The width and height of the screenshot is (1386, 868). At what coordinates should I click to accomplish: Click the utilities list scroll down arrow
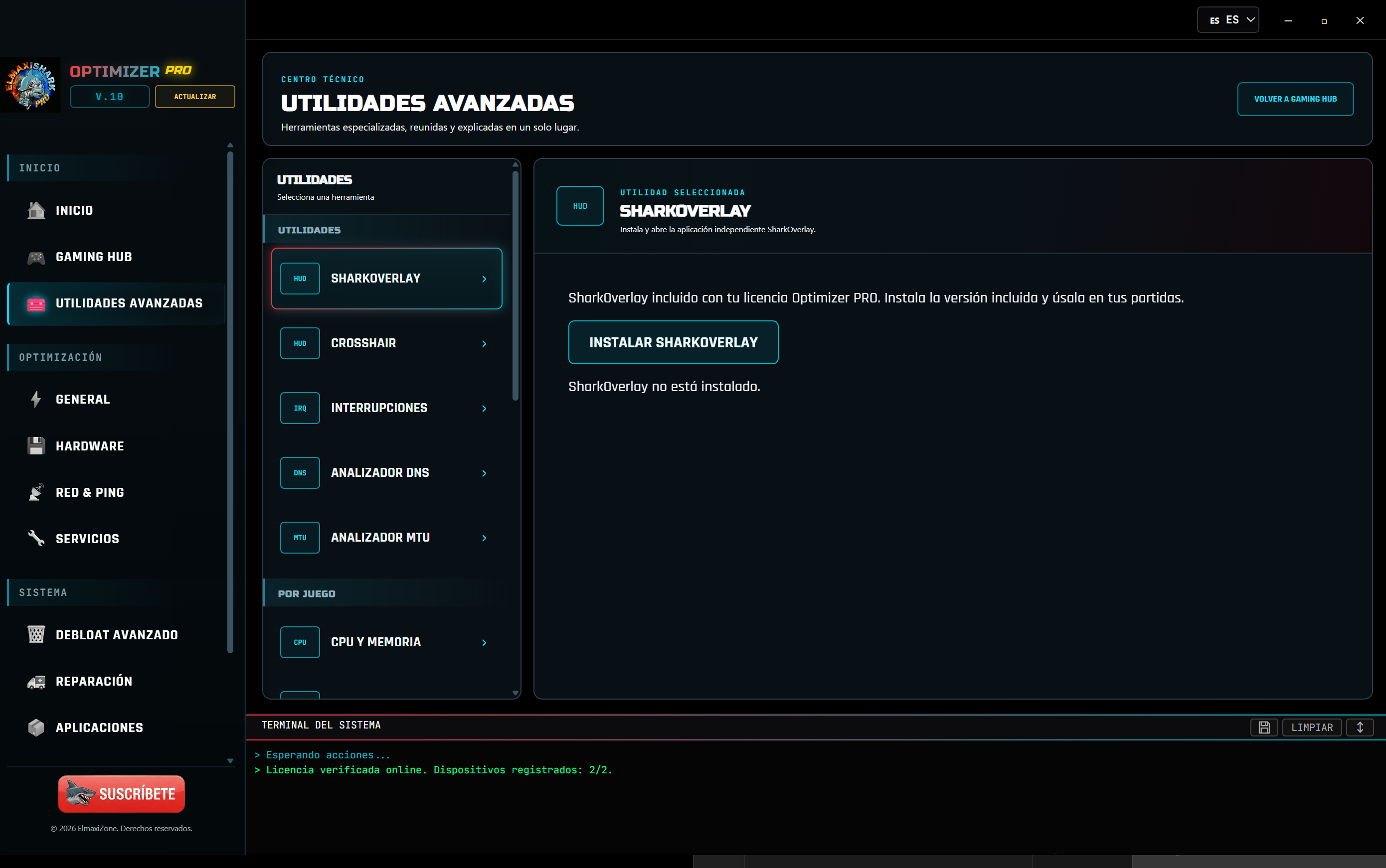click(515, 694)
